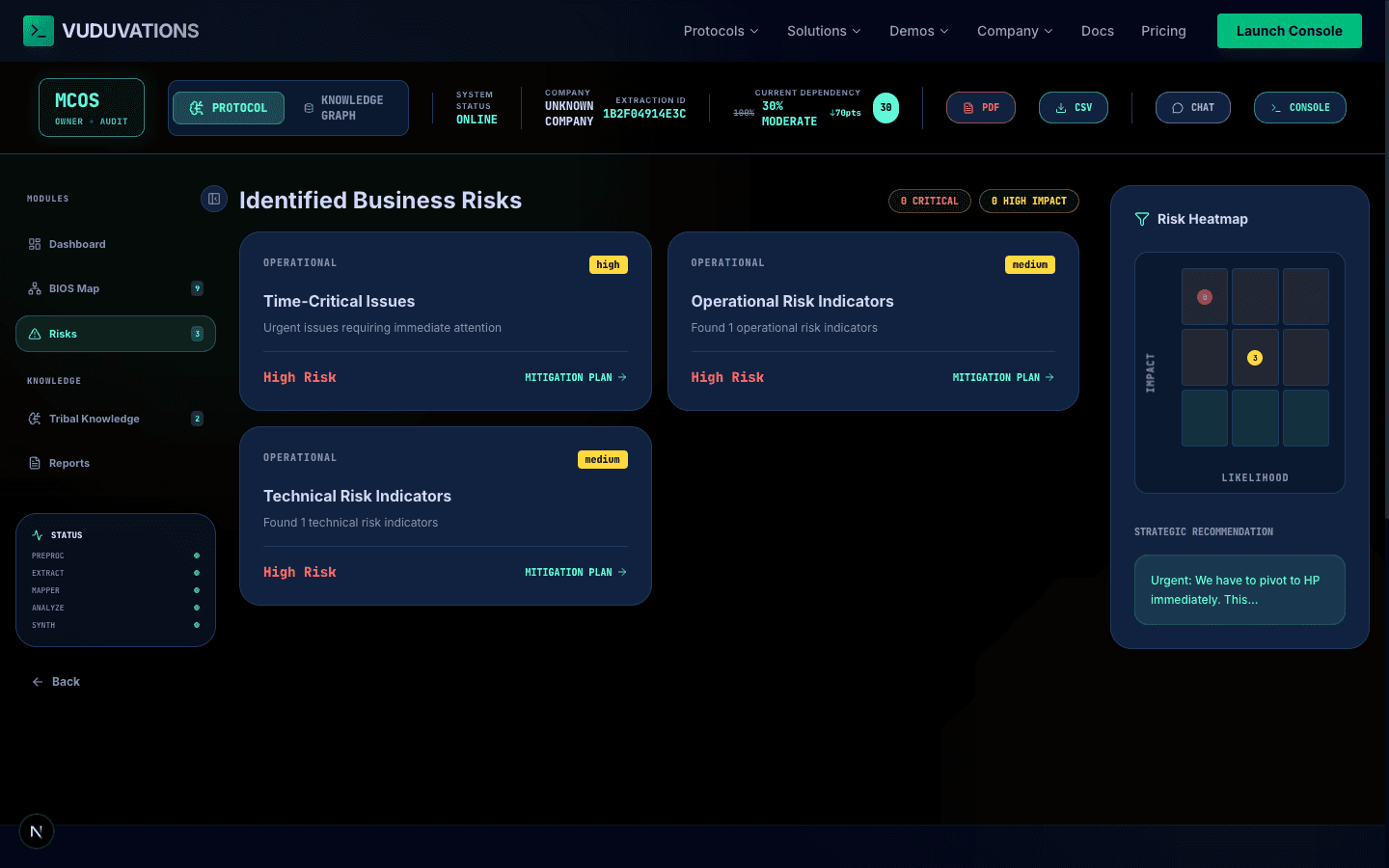Toggle the 0 High Impact filter chip
The height and width of the screenshot is (868, 1389).
click(1029, 201)
